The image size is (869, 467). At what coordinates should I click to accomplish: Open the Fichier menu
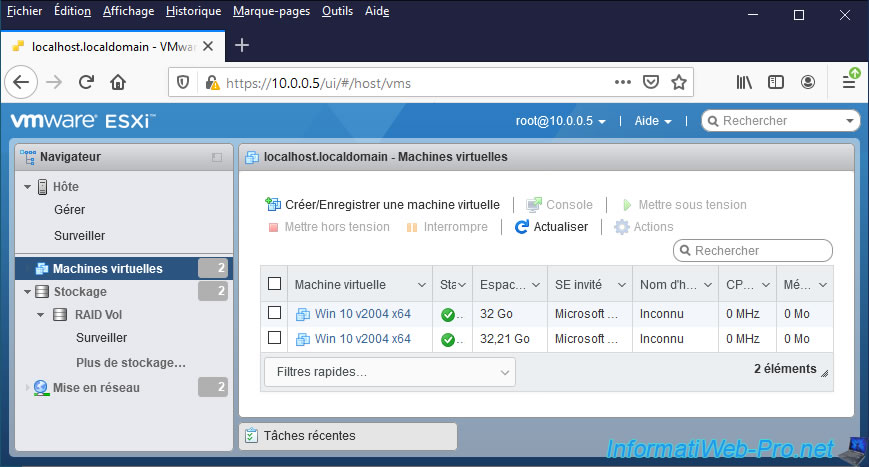point(24,11)
